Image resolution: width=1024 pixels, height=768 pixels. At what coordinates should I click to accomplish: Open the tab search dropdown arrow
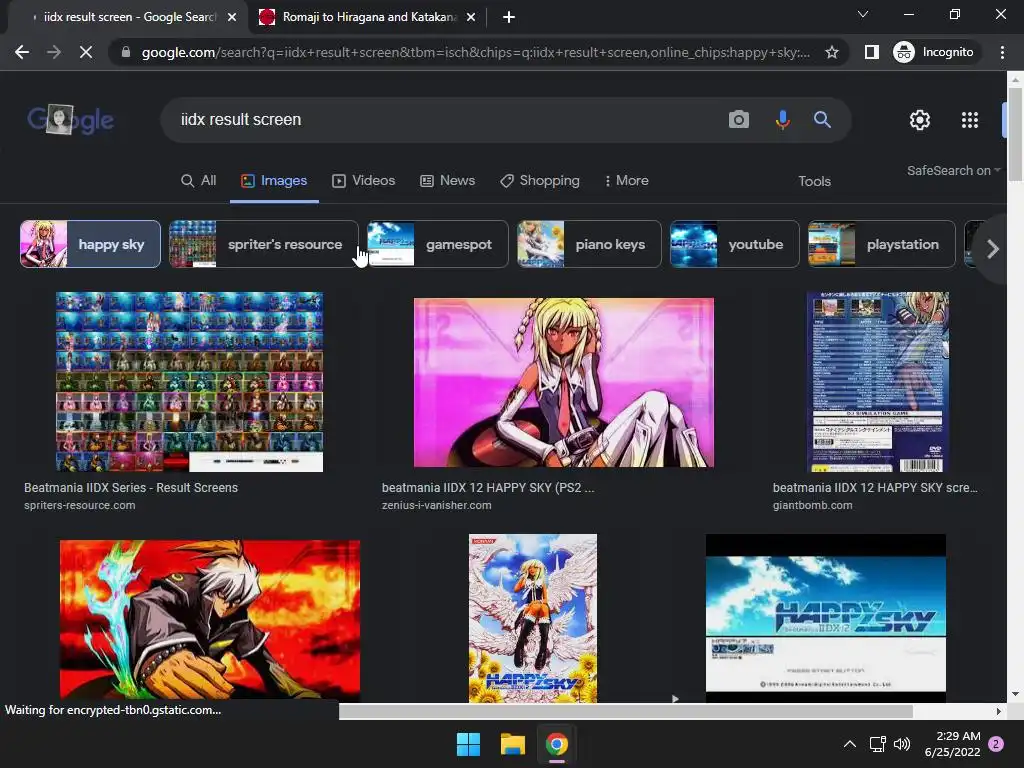click(863, 14)
